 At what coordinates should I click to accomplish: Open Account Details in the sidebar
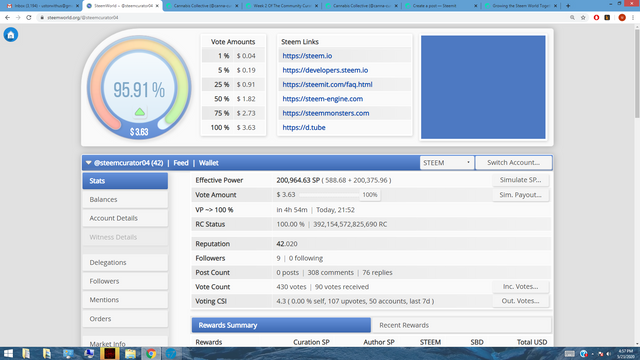125,218
